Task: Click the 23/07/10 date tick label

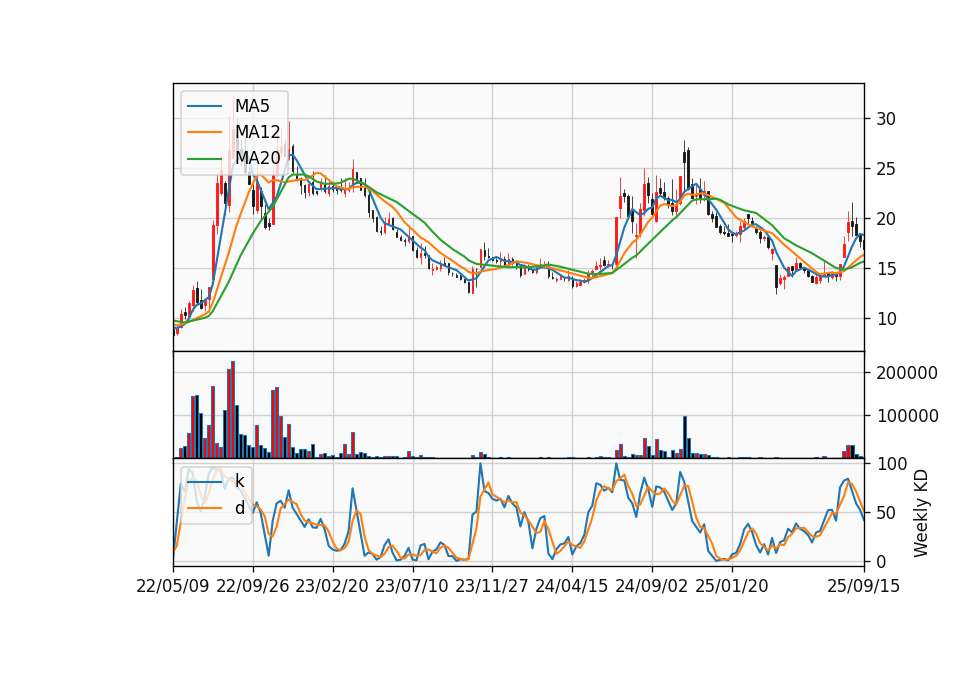Action: tap(412, 586)
